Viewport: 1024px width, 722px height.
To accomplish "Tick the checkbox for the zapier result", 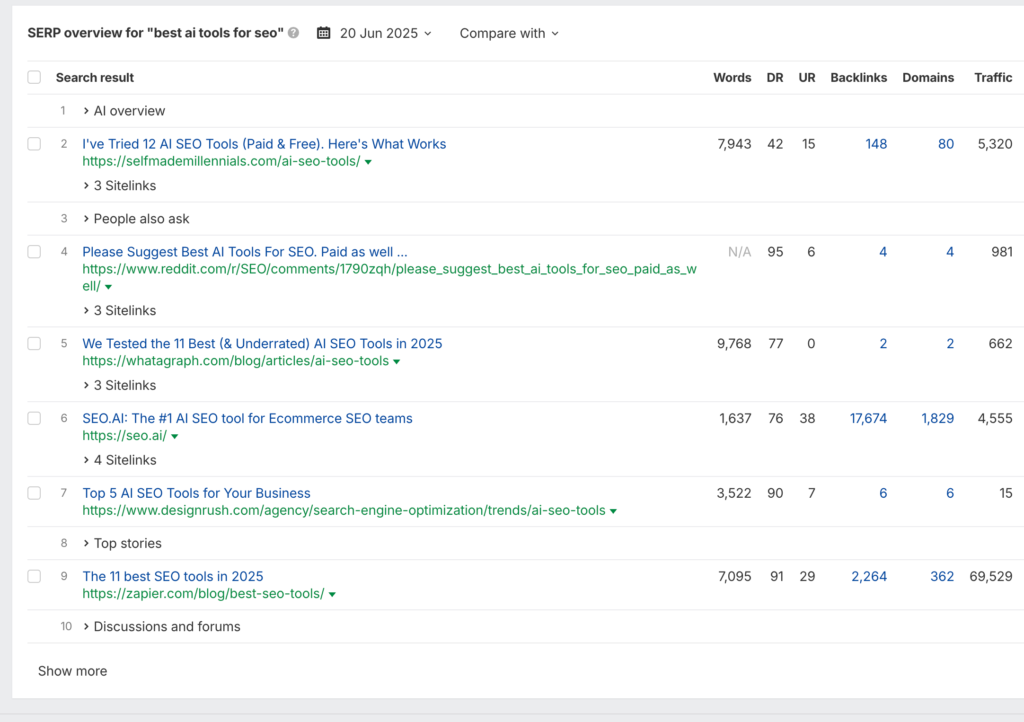I will coord(35,576).
